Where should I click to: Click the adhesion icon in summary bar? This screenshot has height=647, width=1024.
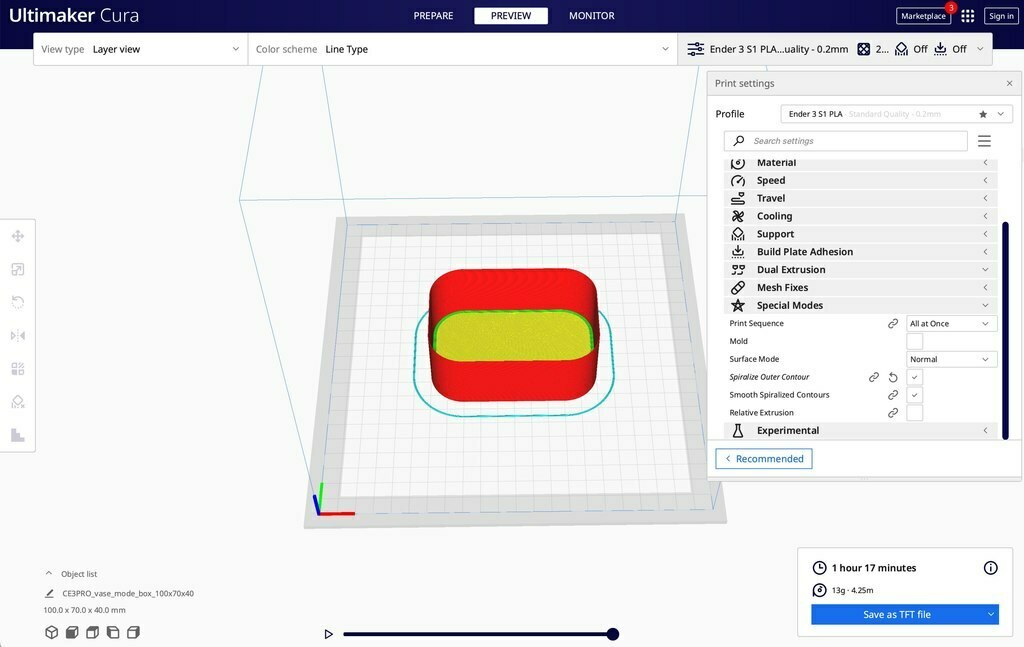[940, 49]
